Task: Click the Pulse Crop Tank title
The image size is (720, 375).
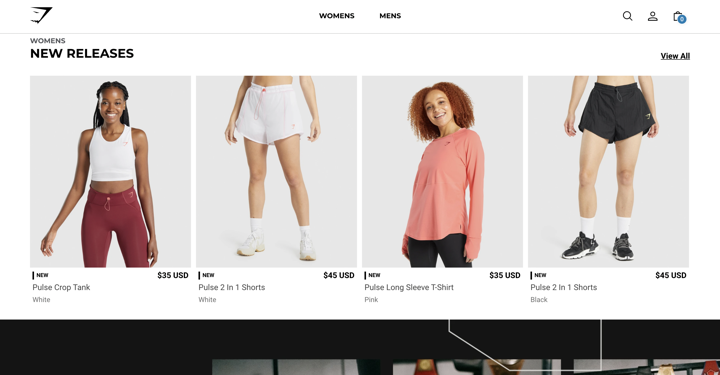Action: tap(61, 287)
